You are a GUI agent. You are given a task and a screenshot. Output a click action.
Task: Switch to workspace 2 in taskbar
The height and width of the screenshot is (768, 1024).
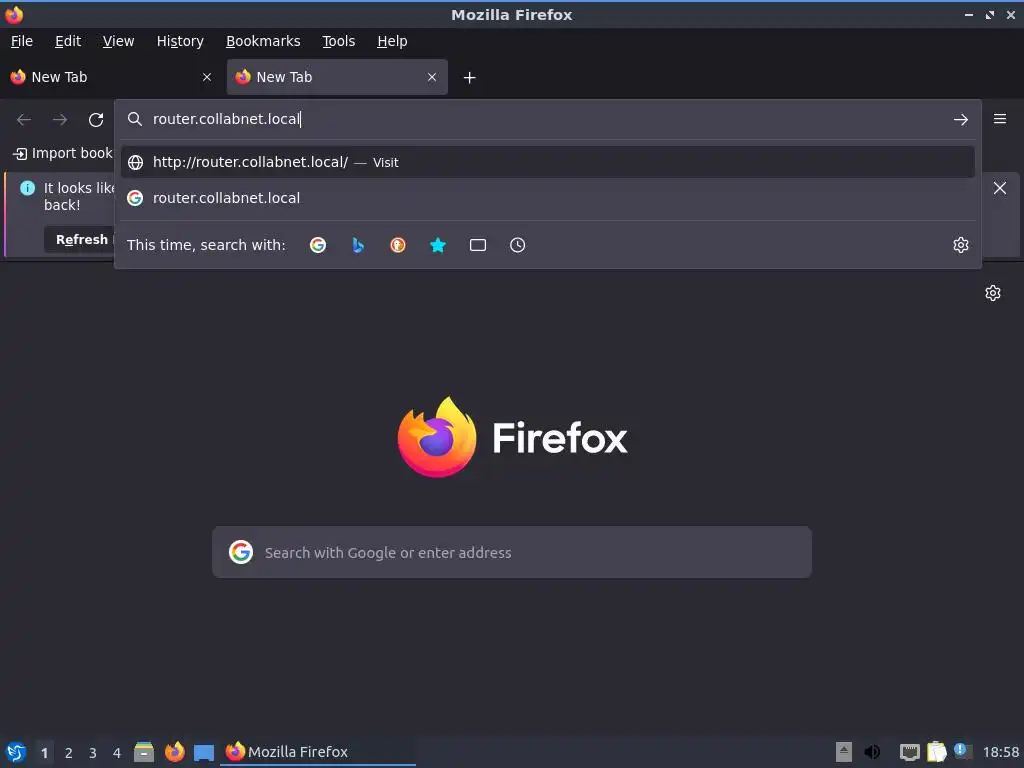point(69,753)
